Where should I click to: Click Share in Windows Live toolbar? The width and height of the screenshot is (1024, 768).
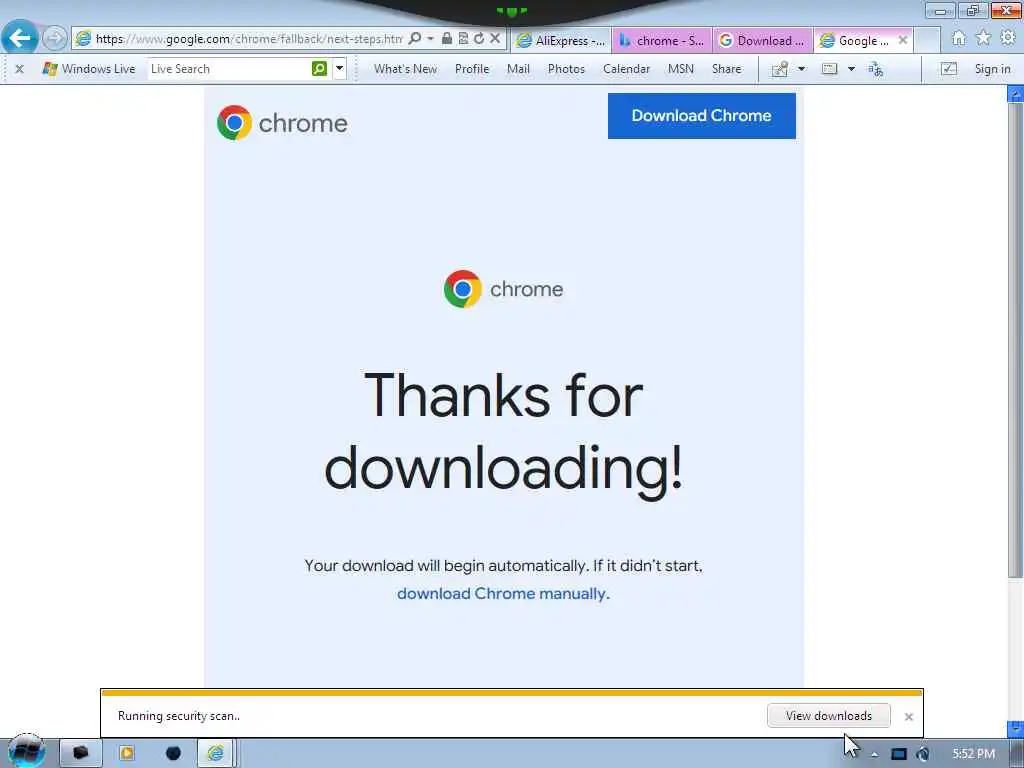[726, 69]
